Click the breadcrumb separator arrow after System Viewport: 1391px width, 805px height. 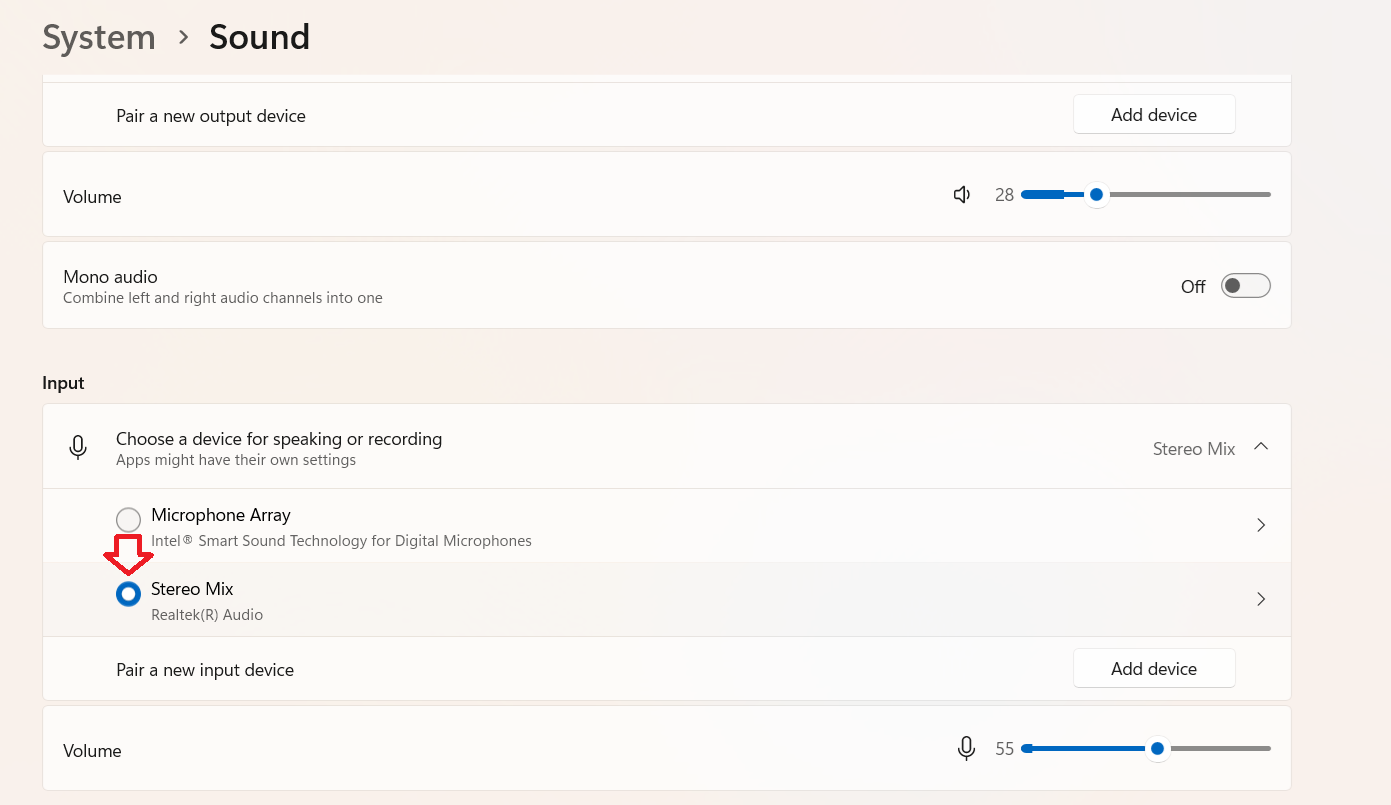183,37
